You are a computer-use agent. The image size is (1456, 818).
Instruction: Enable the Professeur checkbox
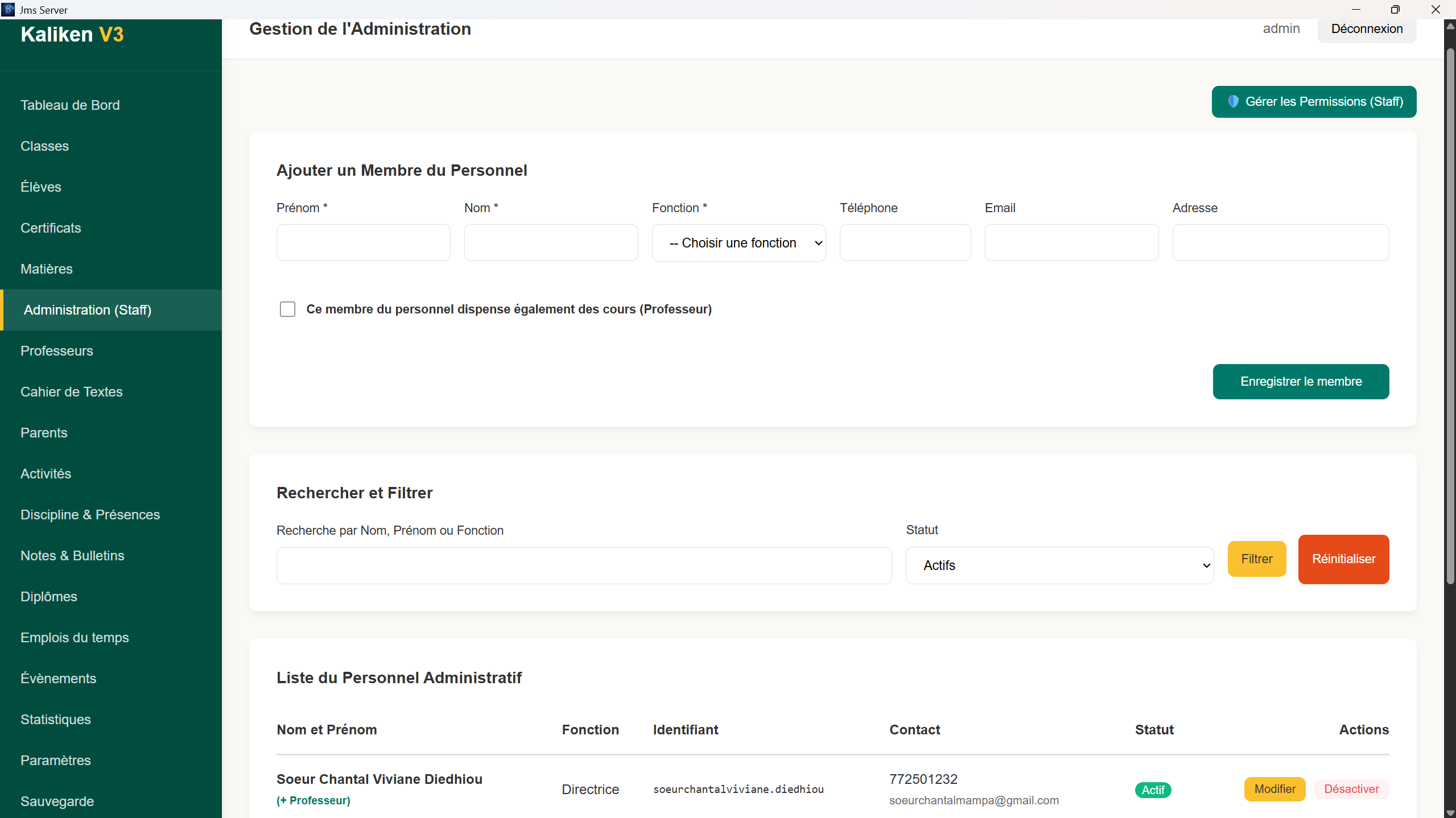click(x=287, y=309)
